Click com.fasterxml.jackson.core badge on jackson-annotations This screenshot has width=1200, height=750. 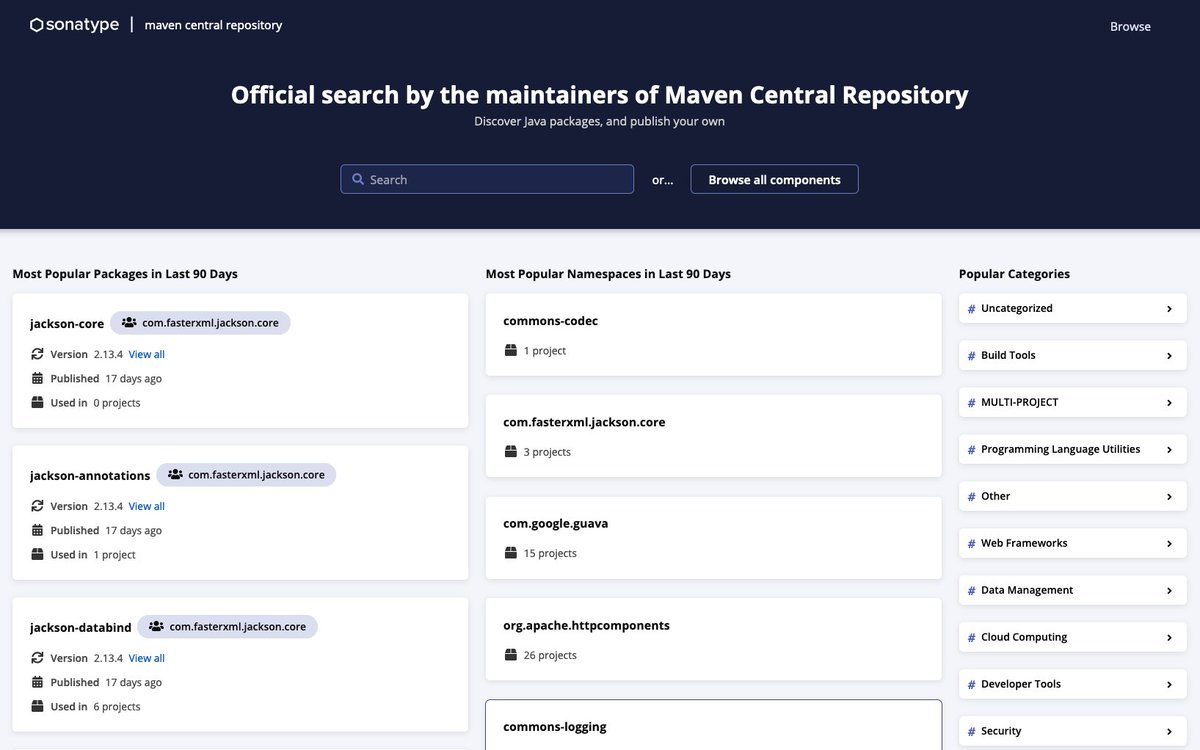pos(246,475)
